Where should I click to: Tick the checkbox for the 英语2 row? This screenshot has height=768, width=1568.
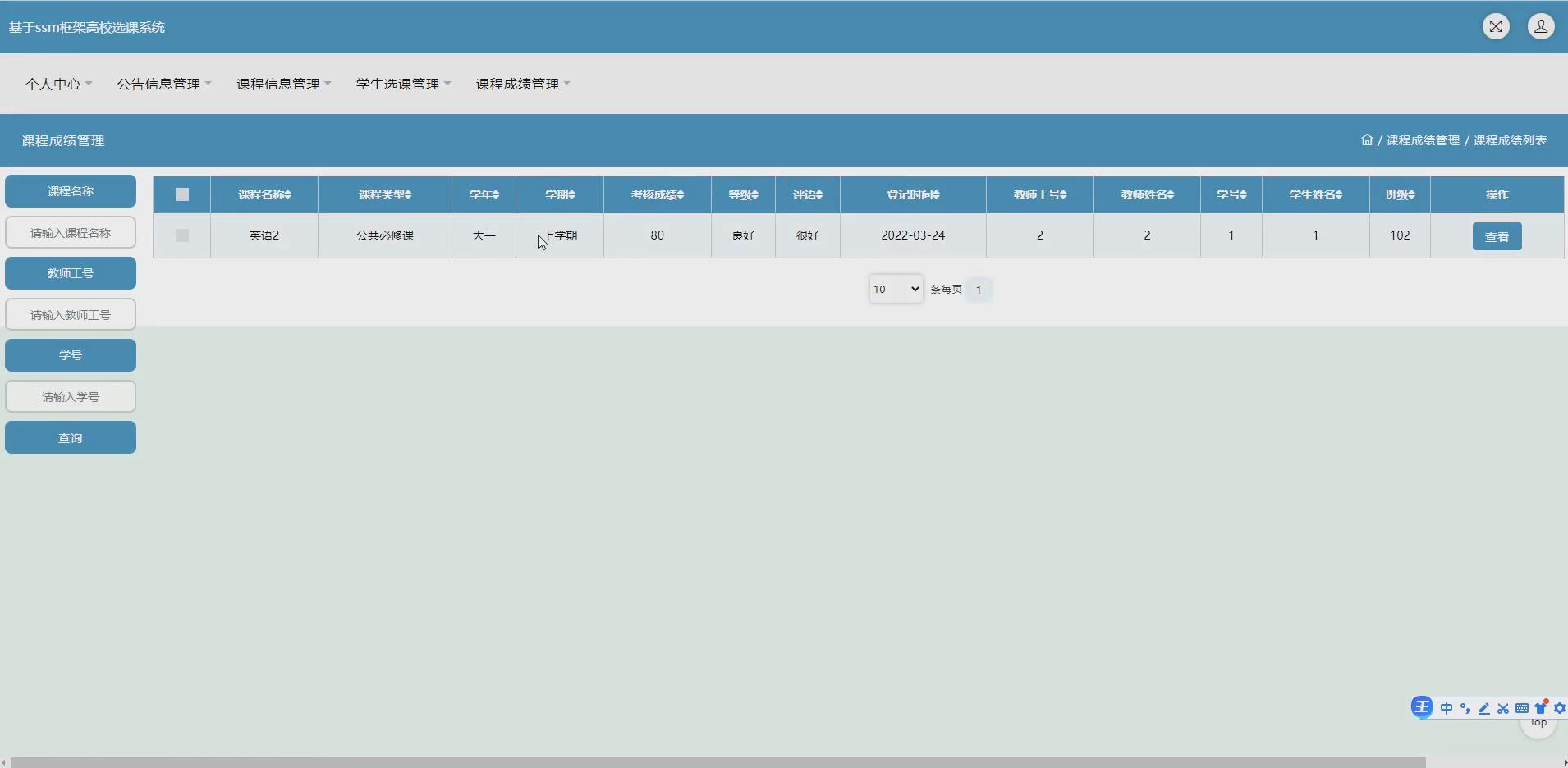[x=182, y=235]
